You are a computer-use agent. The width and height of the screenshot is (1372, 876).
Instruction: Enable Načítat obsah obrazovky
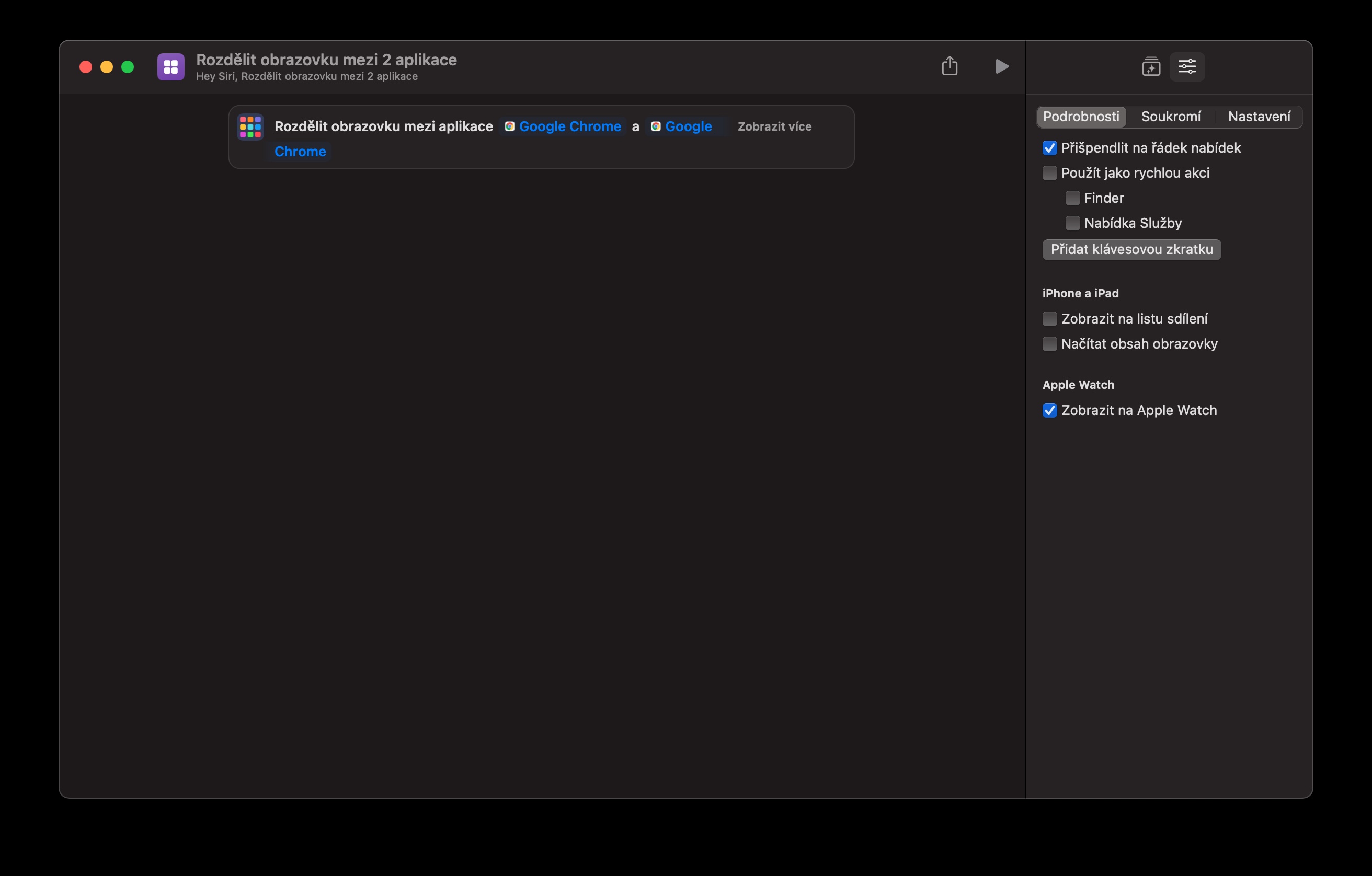coord(1049,344)
